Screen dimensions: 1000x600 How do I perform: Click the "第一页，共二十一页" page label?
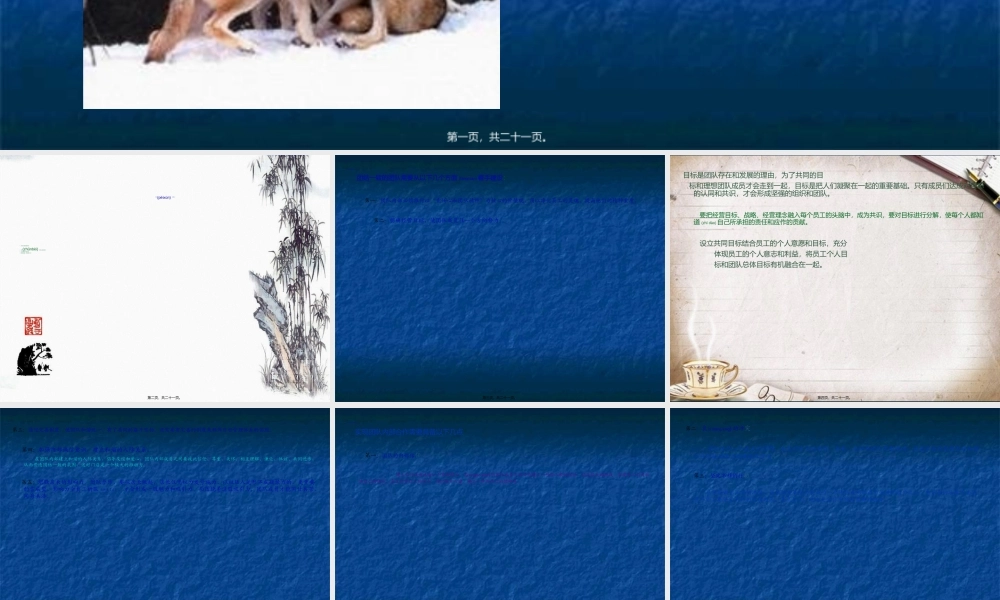pyautogui.click(x=497, y=137)
